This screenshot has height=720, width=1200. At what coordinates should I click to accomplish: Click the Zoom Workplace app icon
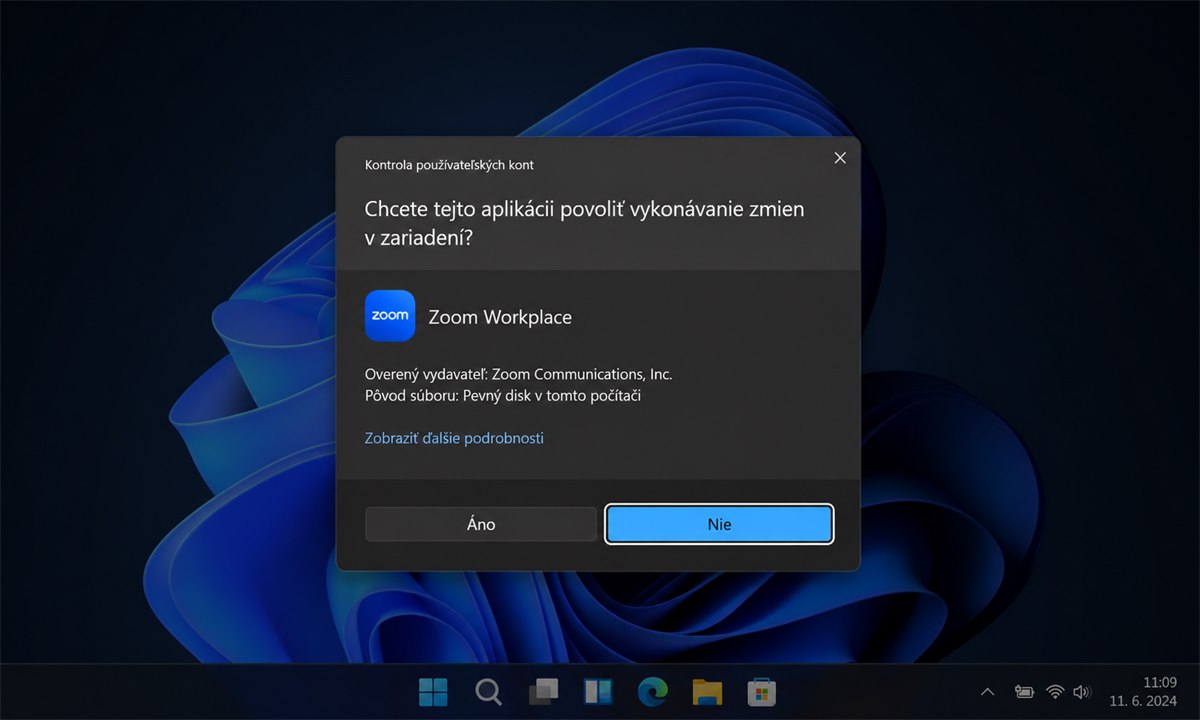[x=390, y=316]
